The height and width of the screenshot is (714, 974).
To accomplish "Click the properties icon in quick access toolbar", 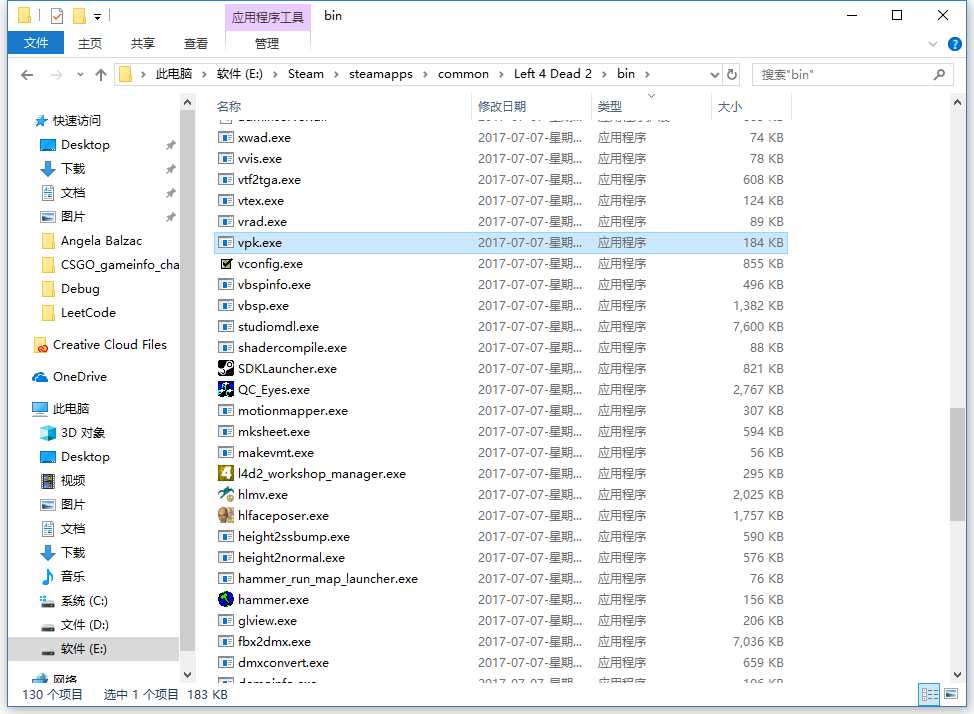I will coord(57,16).
